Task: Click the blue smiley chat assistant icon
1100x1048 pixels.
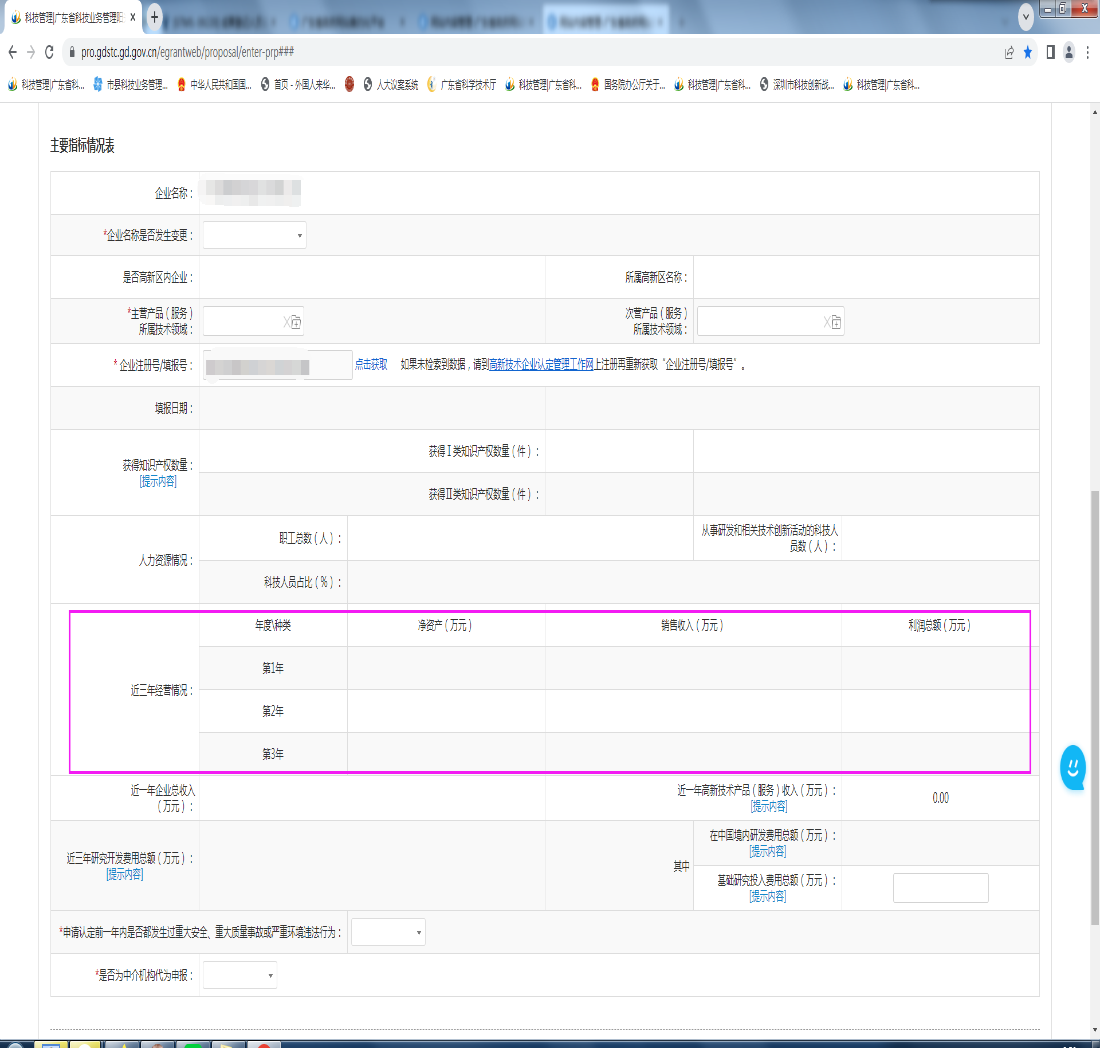Action: (x=1072, y=767)
